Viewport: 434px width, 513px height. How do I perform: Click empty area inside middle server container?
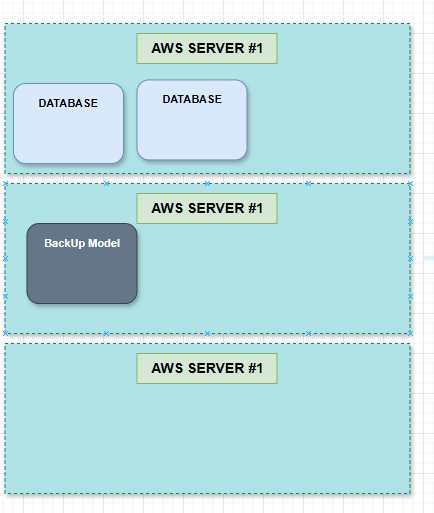click(273, 277)
